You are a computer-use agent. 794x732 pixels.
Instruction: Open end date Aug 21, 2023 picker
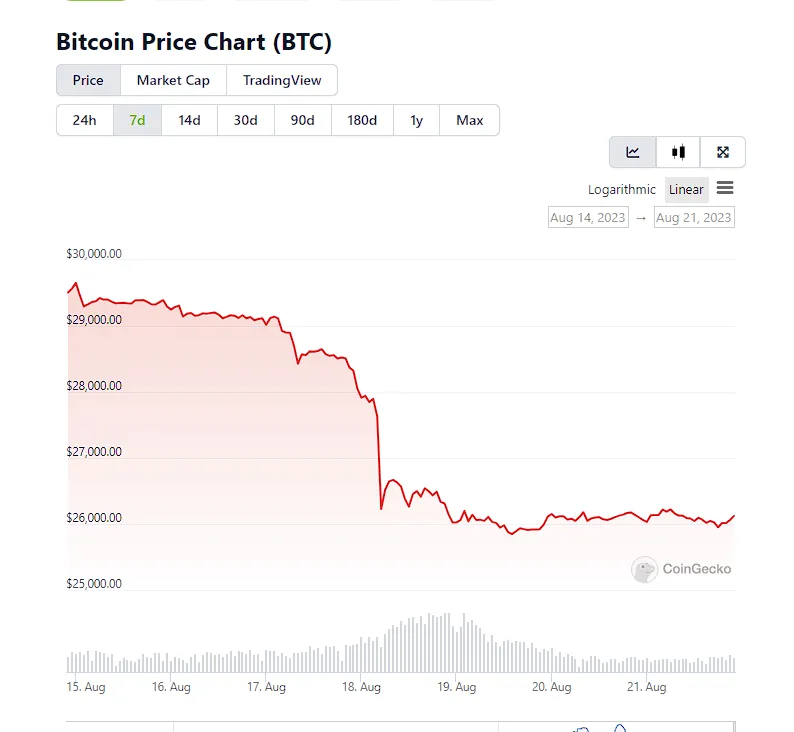pos(694,217)
